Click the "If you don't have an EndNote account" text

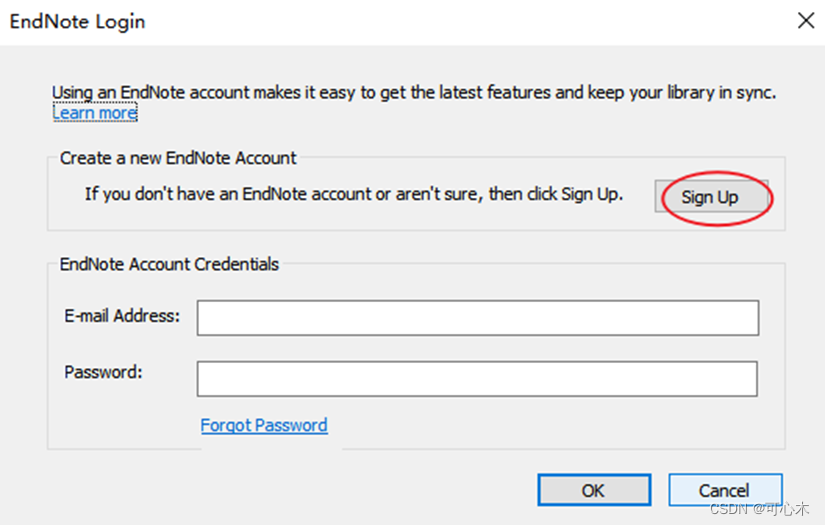pyautogui.click(x=354, y=194)
